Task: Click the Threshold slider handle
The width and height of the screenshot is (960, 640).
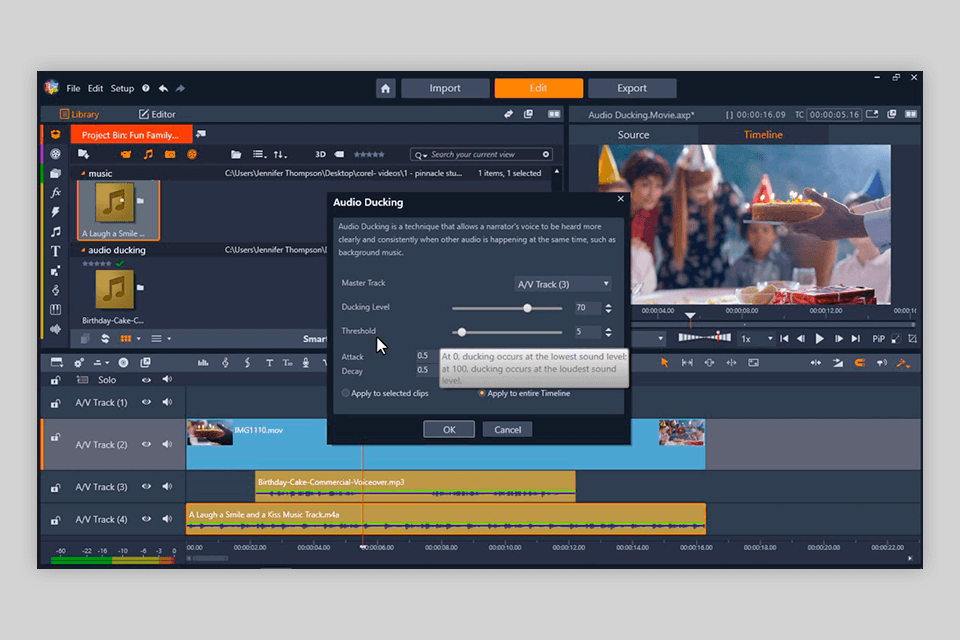Action: [x=462, y=332]
